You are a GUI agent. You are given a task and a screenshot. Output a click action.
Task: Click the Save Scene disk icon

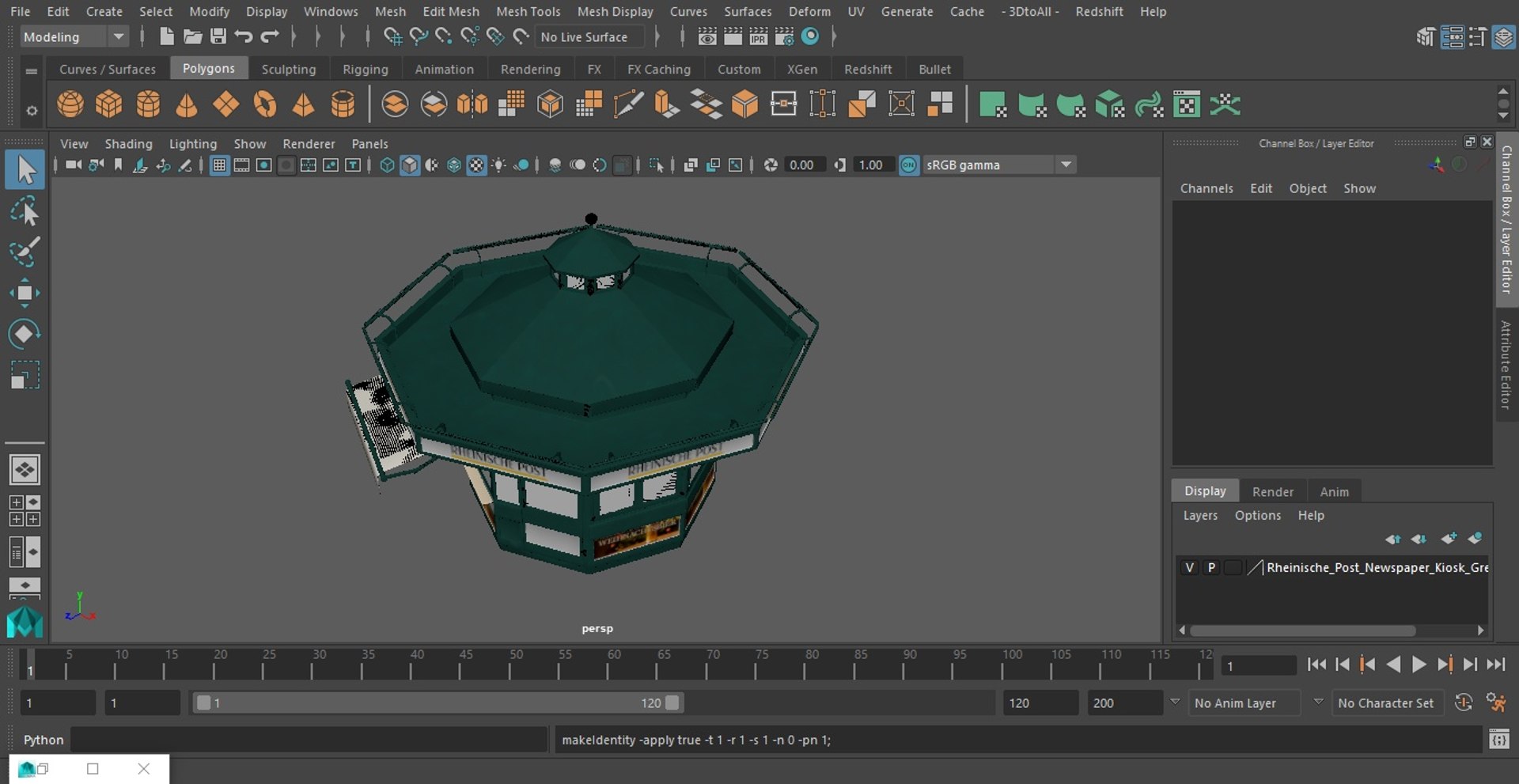click(218, 36)
